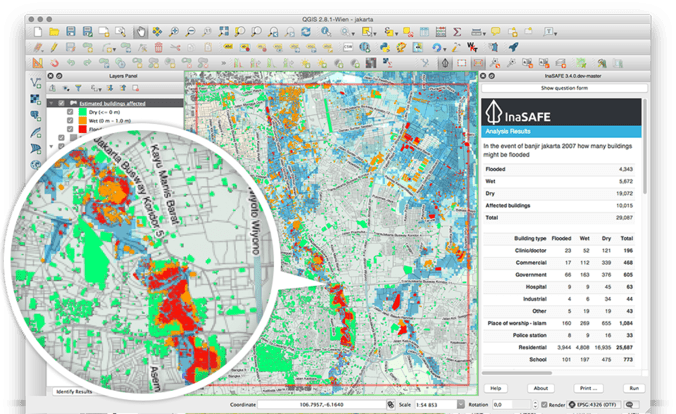Viewport: 676px width, 414px height.
Task: Click the Run button in InaSAFE
Action: pos(633,387)
